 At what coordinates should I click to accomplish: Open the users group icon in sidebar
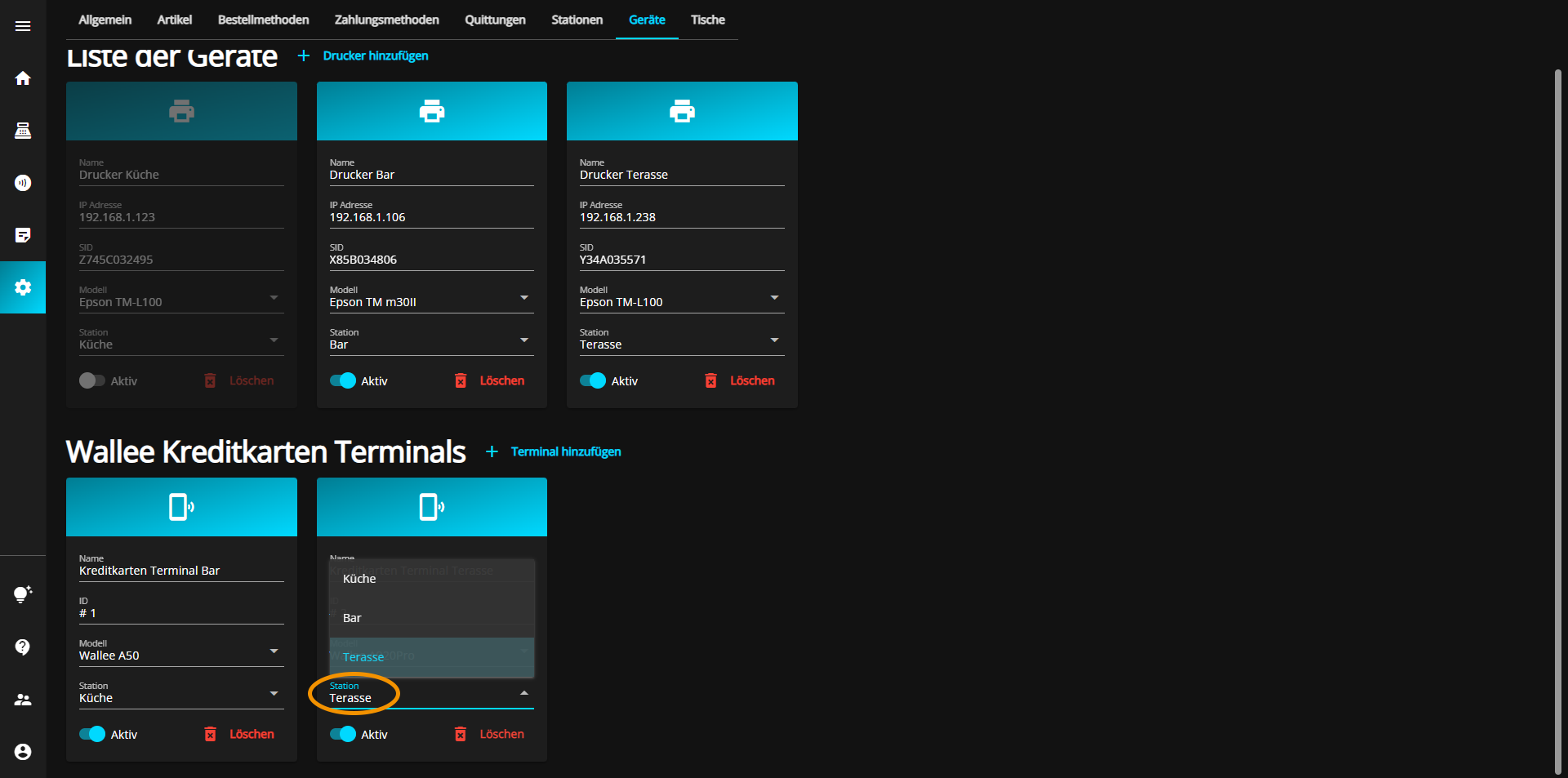tap(23, 700)
